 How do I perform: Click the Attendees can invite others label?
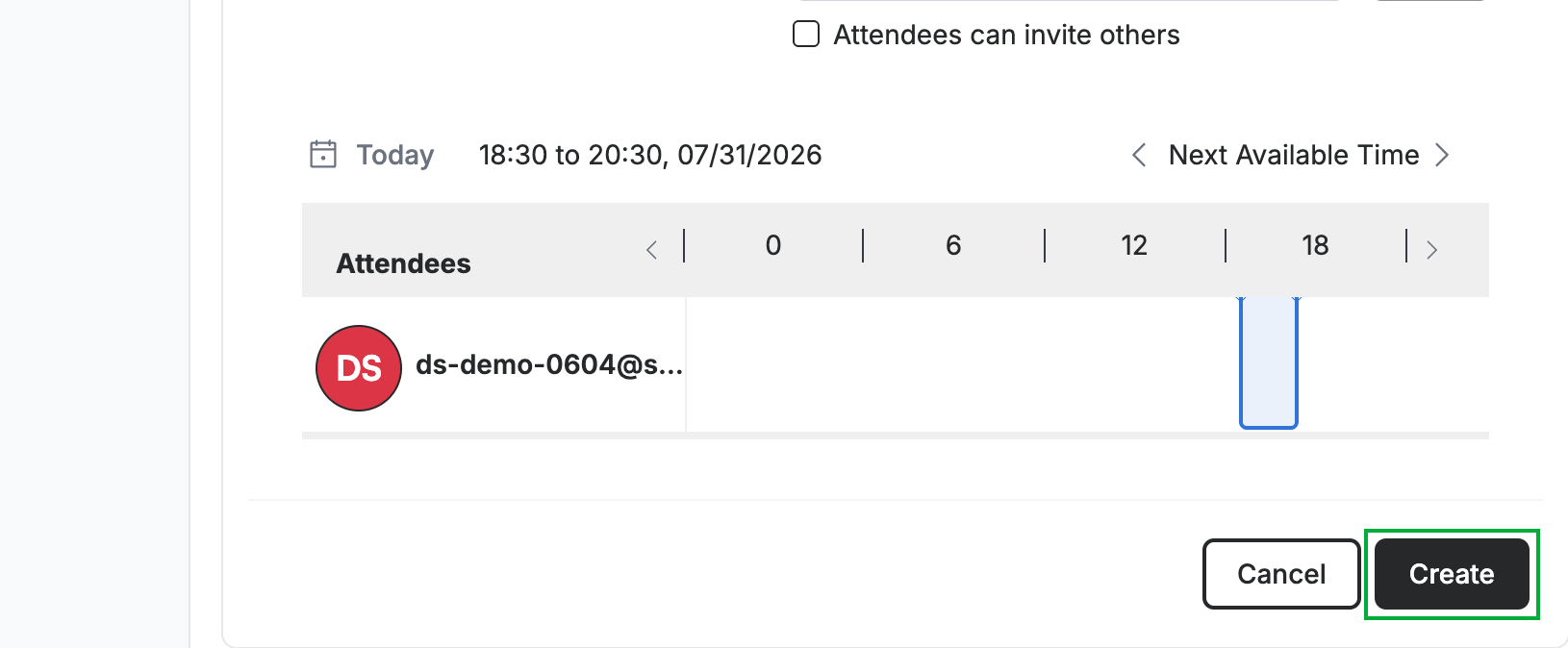pos(1006,35)
